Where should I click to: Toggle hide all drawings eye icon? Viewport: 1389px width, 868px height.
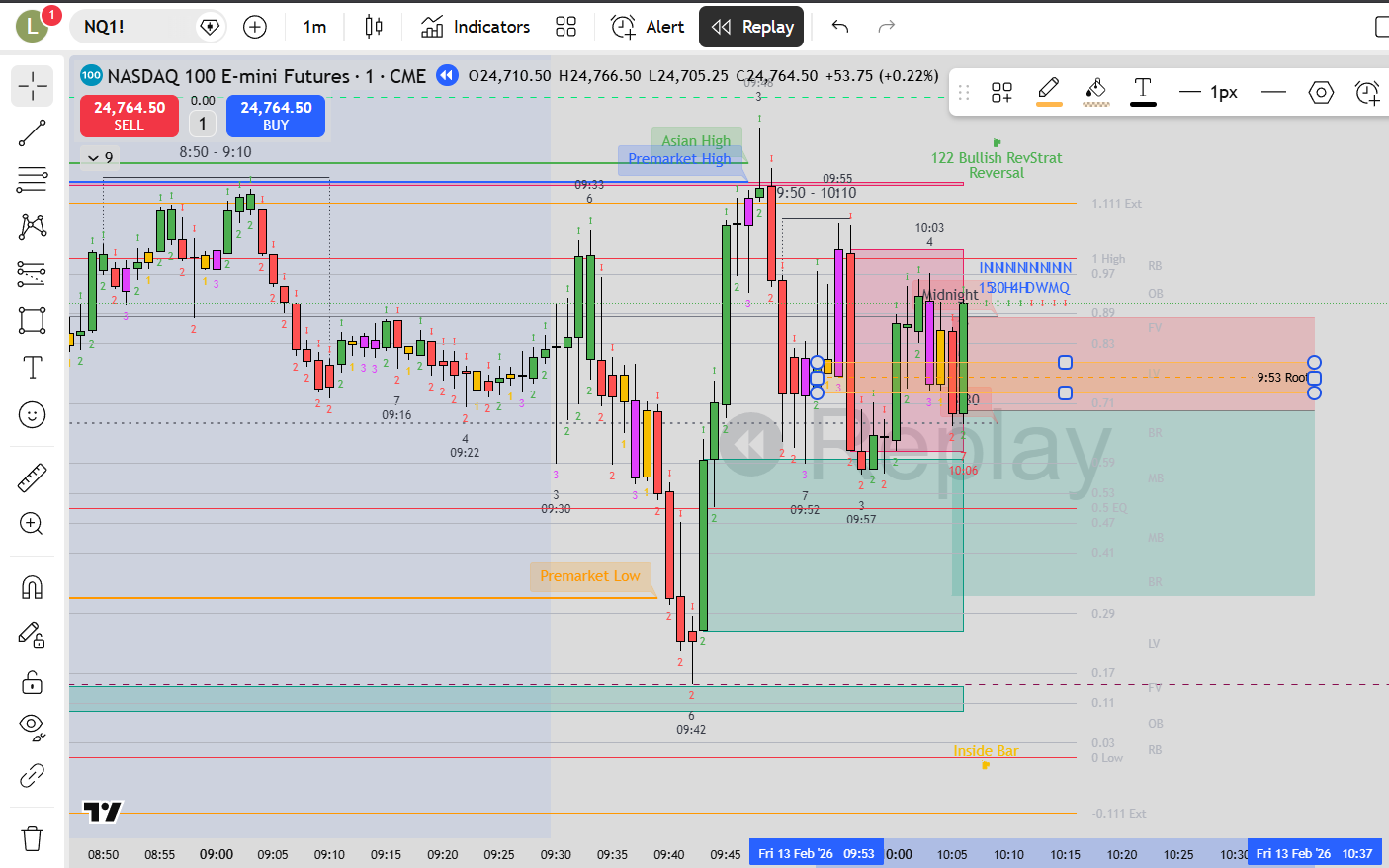(32, 729)
